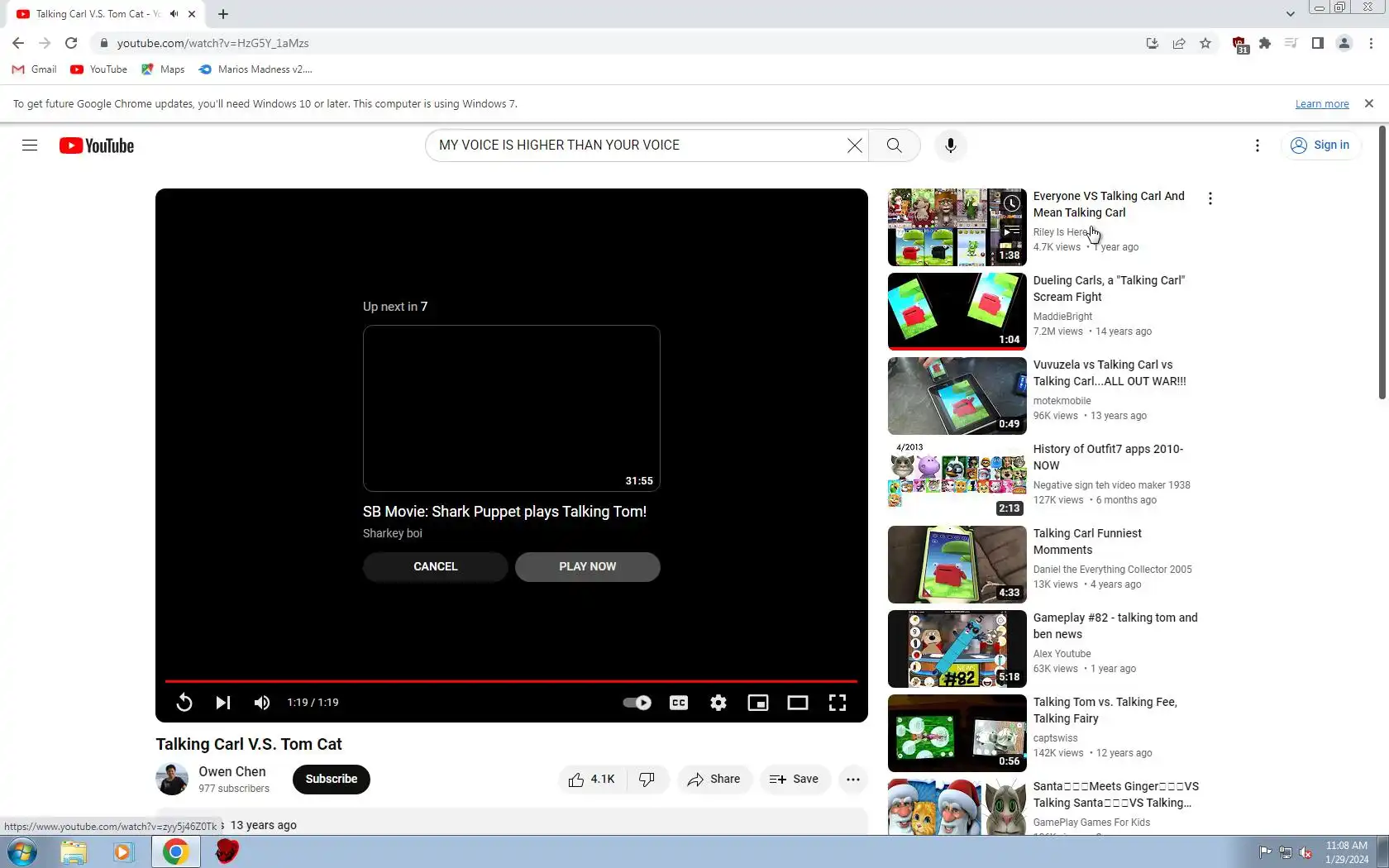The width and height of the screenshot is (1389, 868).
Task: Open media controls in Chrome toolbar
Action: pos(1291,43)
